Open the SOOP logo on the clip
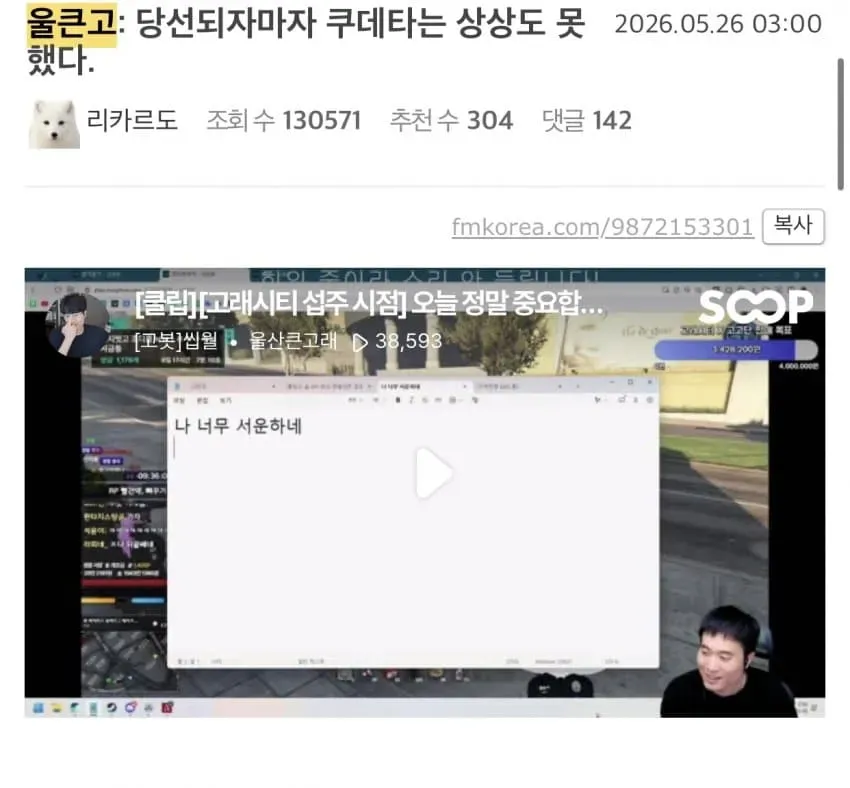This screenshot has width=850, height=788. (756, 307)
